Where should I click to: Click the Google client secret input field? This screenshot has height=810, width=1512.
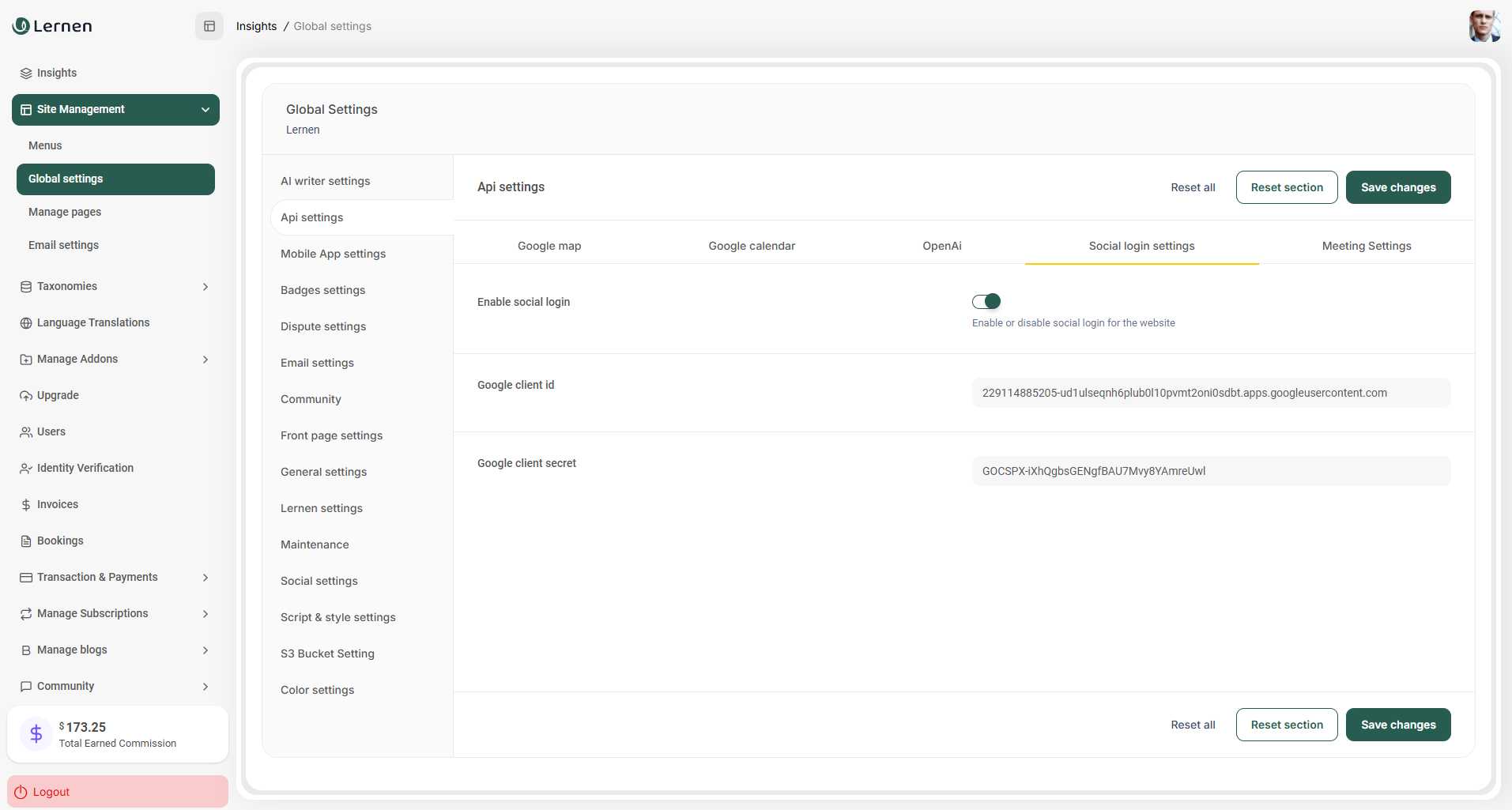click(x=1210, y=470)
